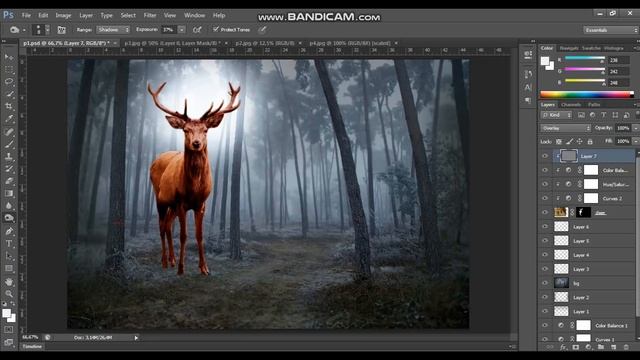The height and width of the screenshot is (360, 640).
Task: Select the Eyedropper tool
Action: 9,119
